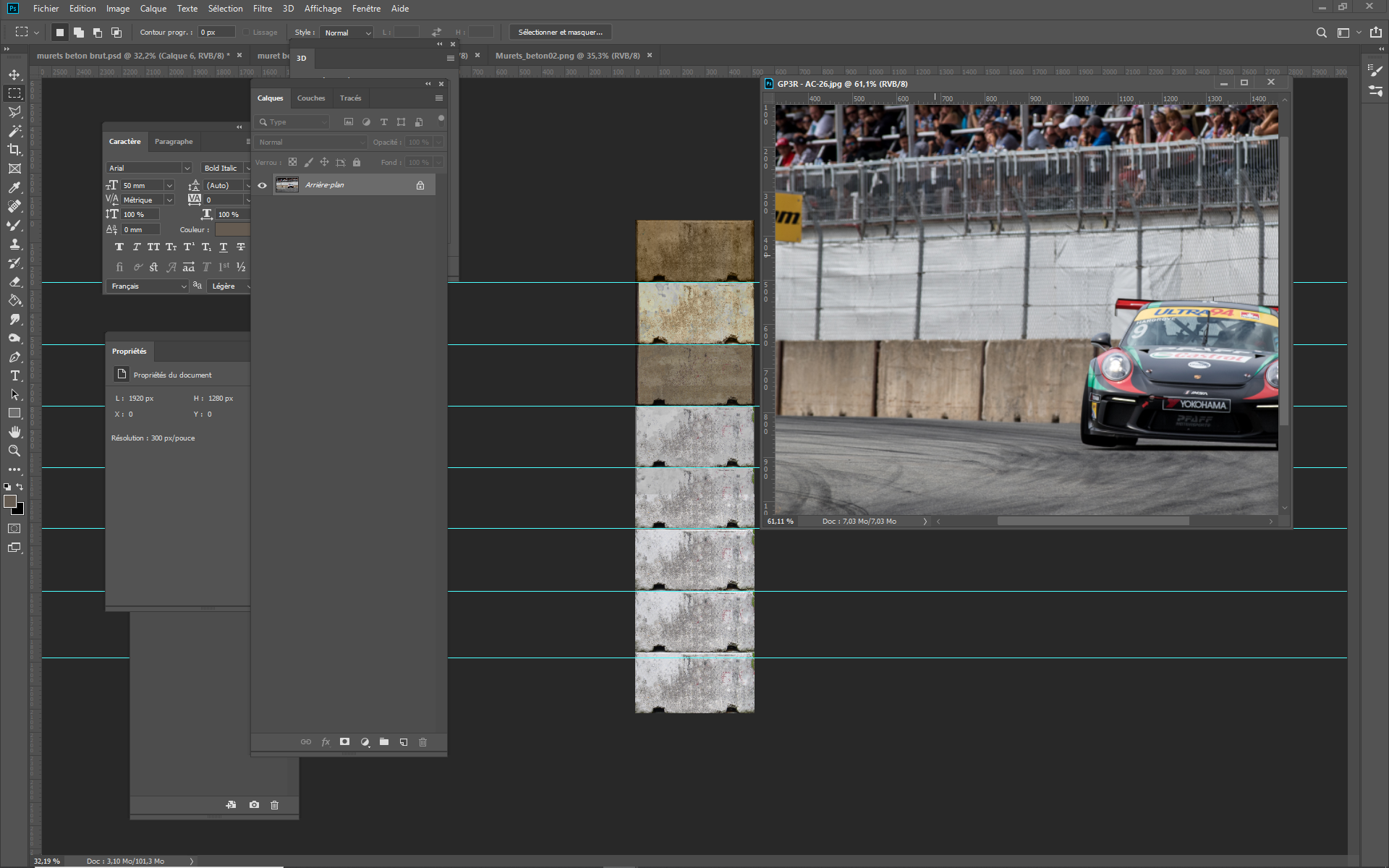
Task: Toggle the Lissage checkbox
Action: [246, 33]
